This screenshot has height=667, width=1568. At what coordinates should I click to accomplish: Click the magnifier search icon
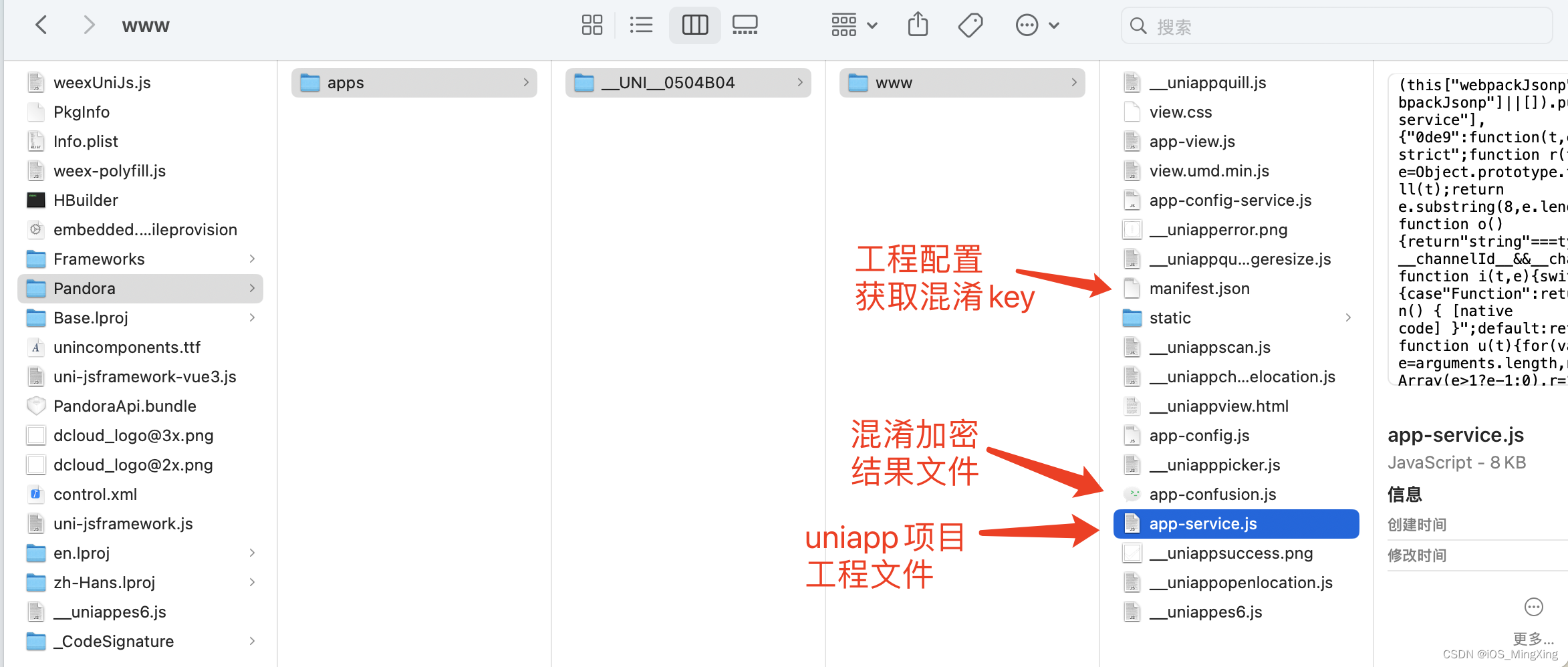click(1138, 26)
